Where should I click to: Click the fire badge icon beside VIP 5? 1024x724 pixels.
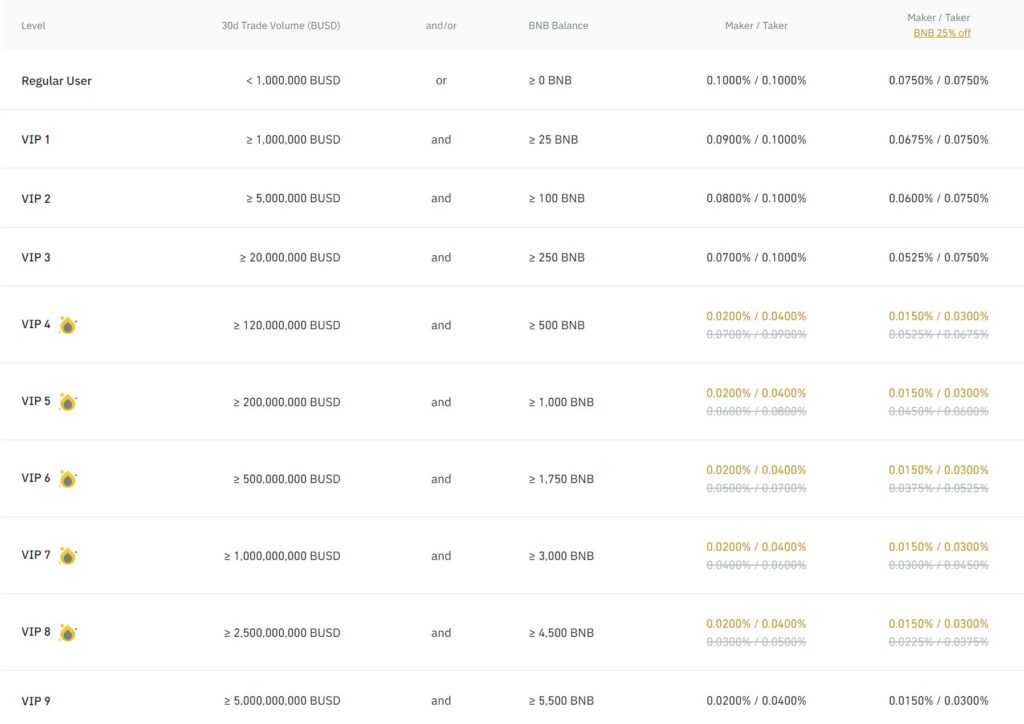[x=67, y=402]
